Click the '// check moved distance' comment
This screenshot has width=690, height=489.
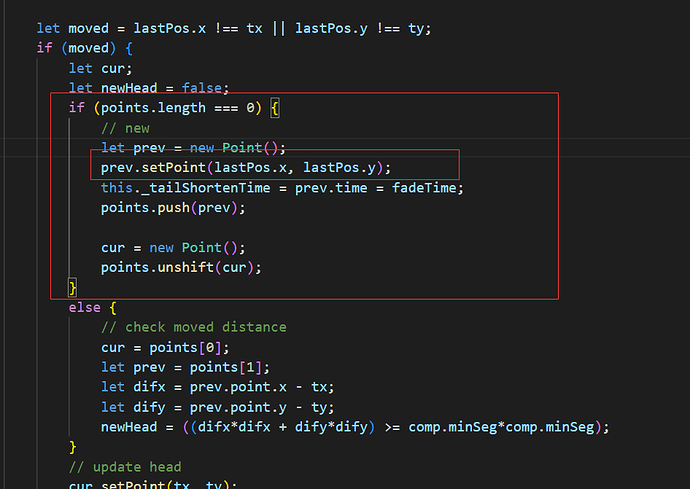[x=194, y=327]
